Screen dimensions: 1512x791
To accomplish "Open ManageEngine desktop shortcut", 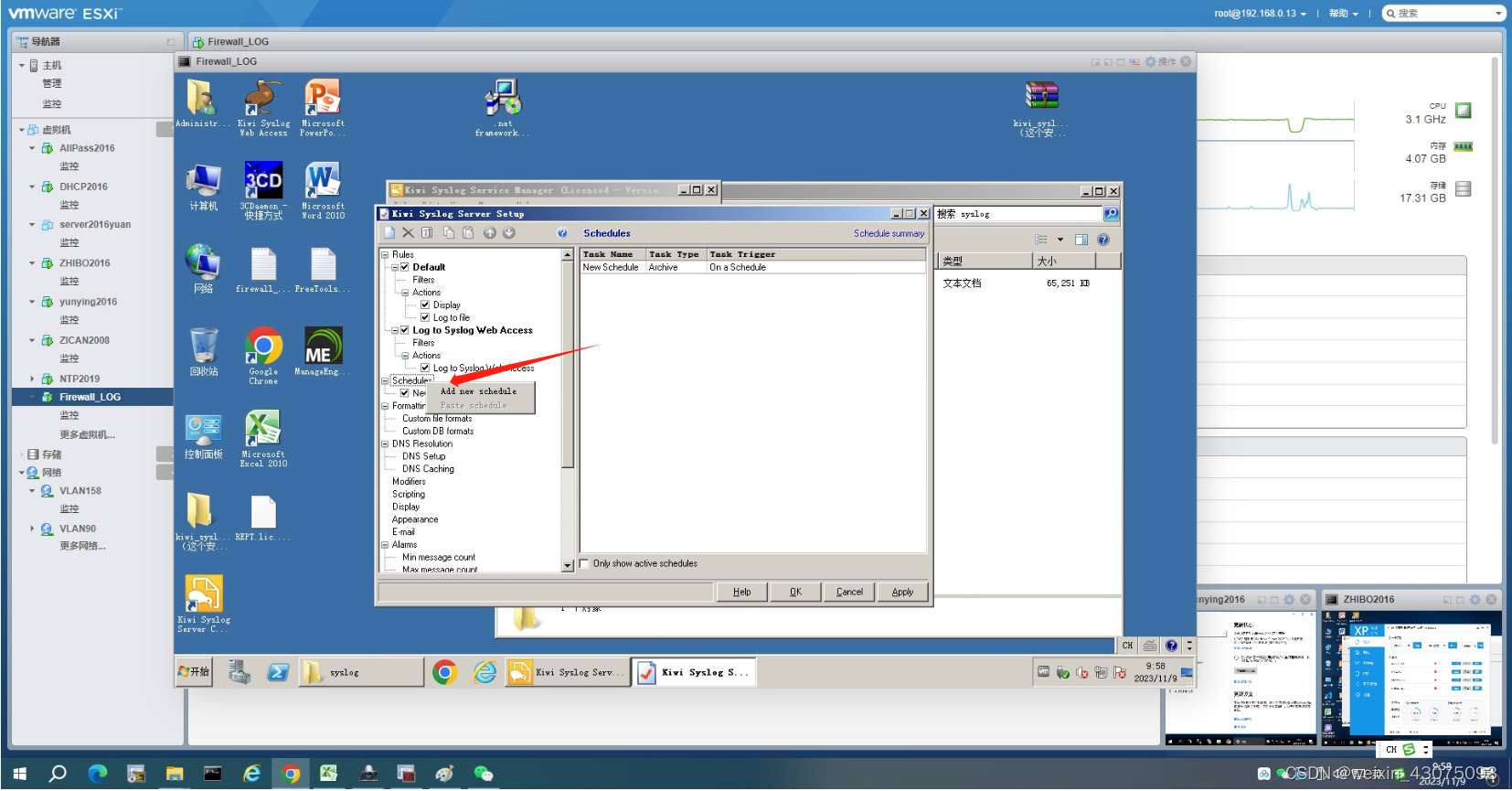I will coord(323,352).
